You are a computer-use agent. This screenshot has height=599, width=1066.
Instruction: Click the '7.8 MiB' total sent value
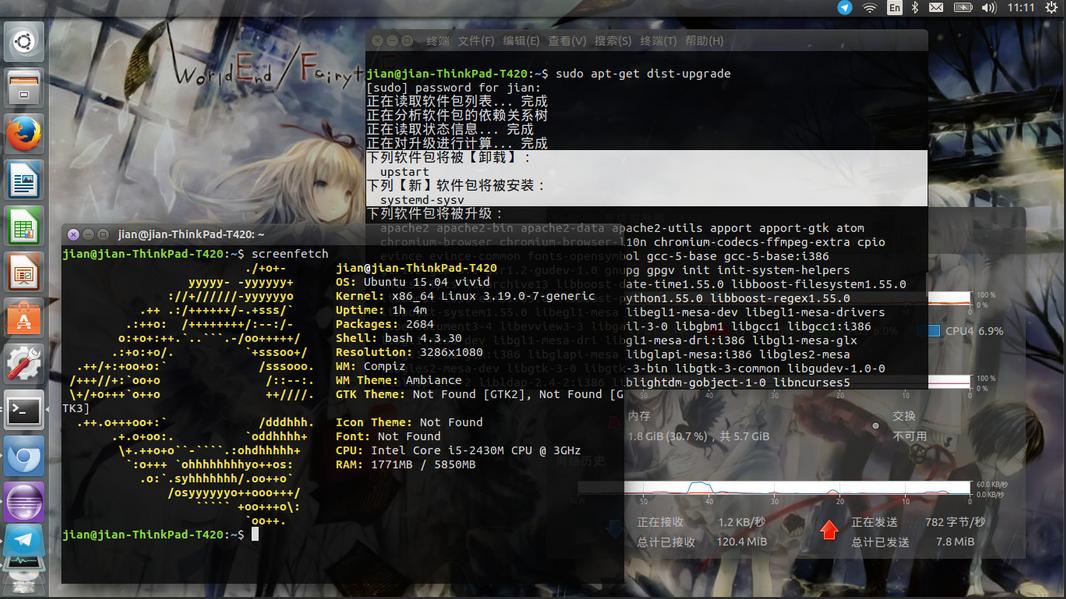coord(955,542)
